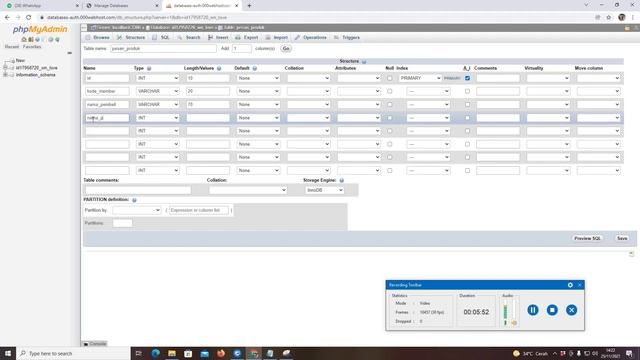Open Type dropdown in fourth highlighted row
Screen dimensions: 640x360
(x=158, y=118)
